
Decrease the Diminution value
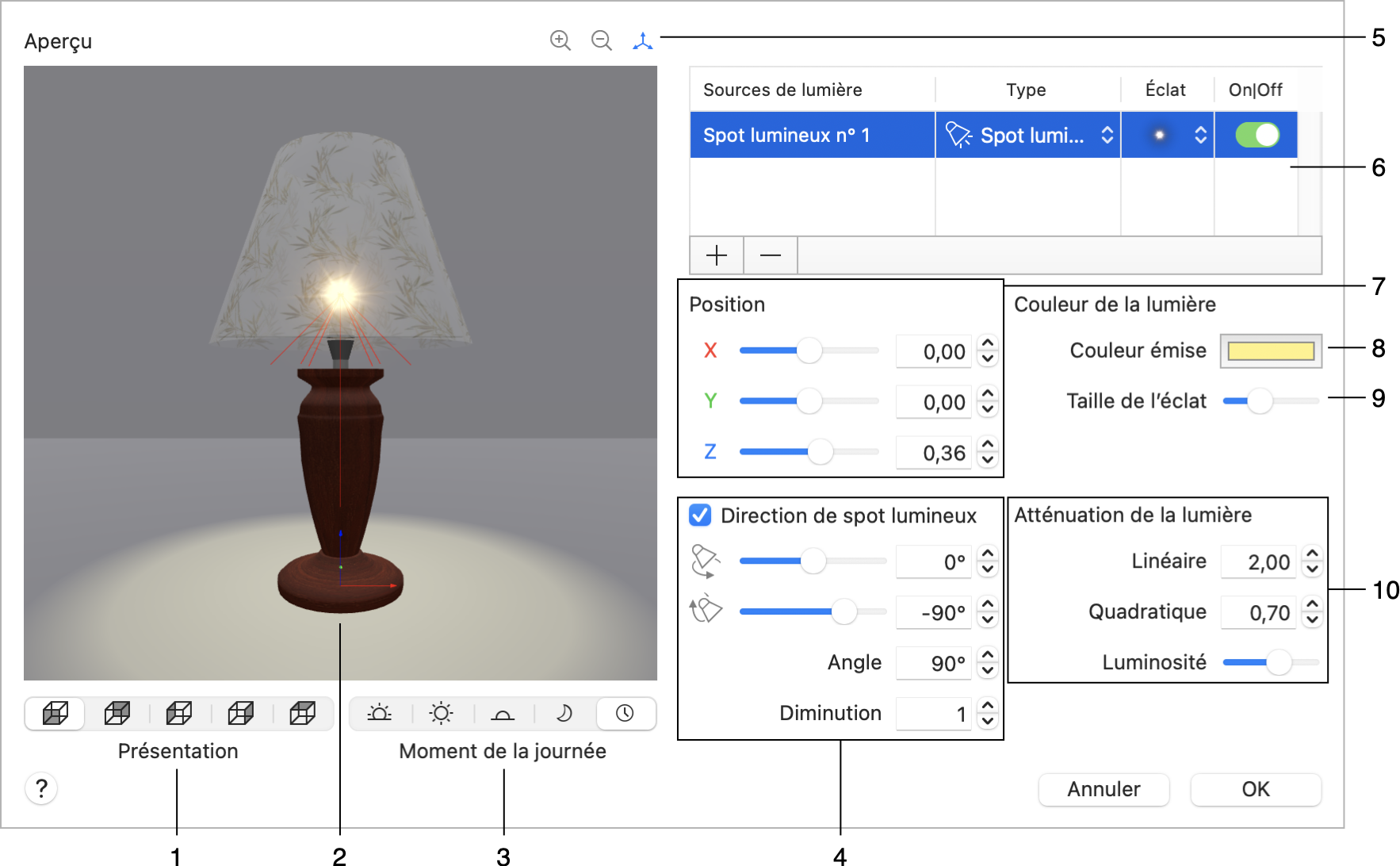(x=987, y=721)
